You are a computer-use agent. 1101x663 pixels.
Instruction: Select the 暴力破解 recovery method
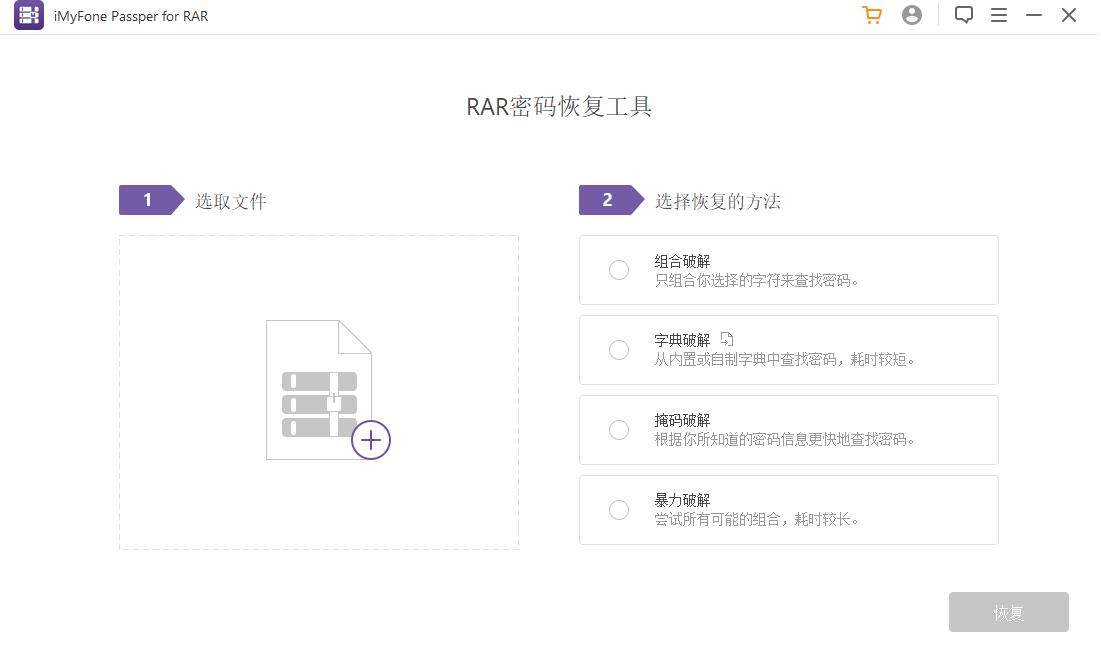pos(618,509)
